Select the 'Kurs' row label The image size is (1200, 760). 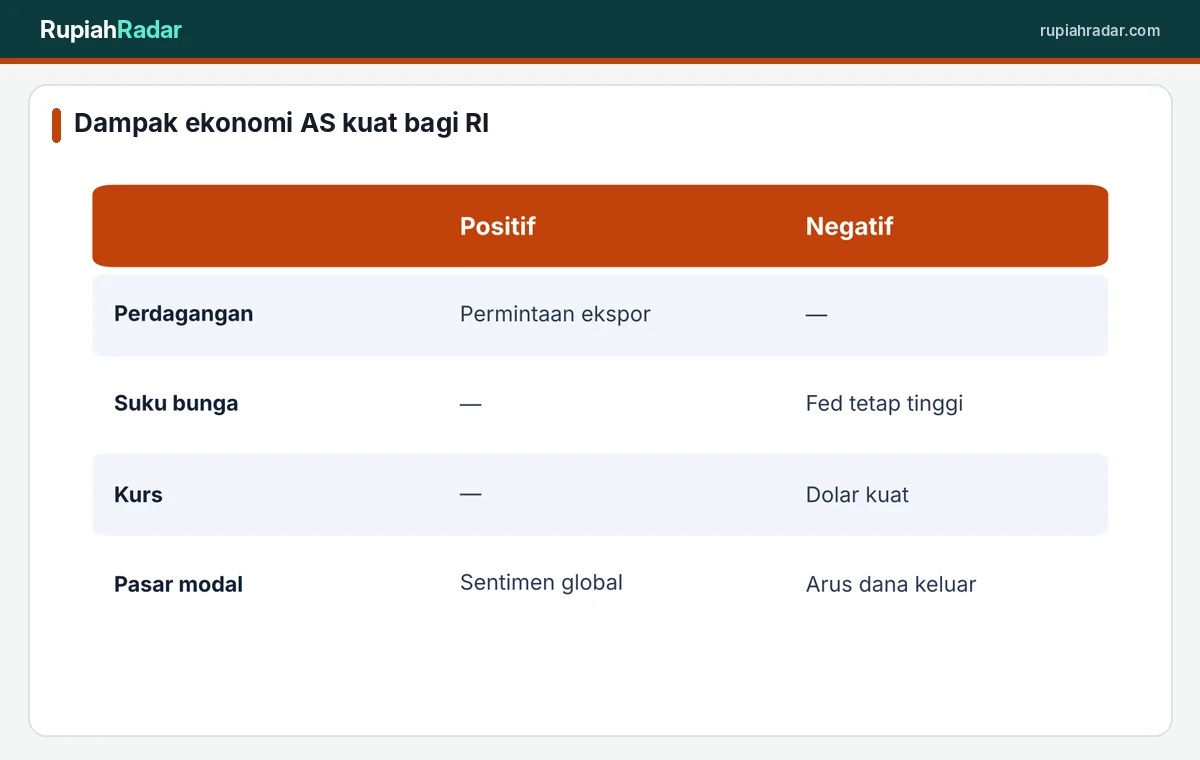coord(138,495)
